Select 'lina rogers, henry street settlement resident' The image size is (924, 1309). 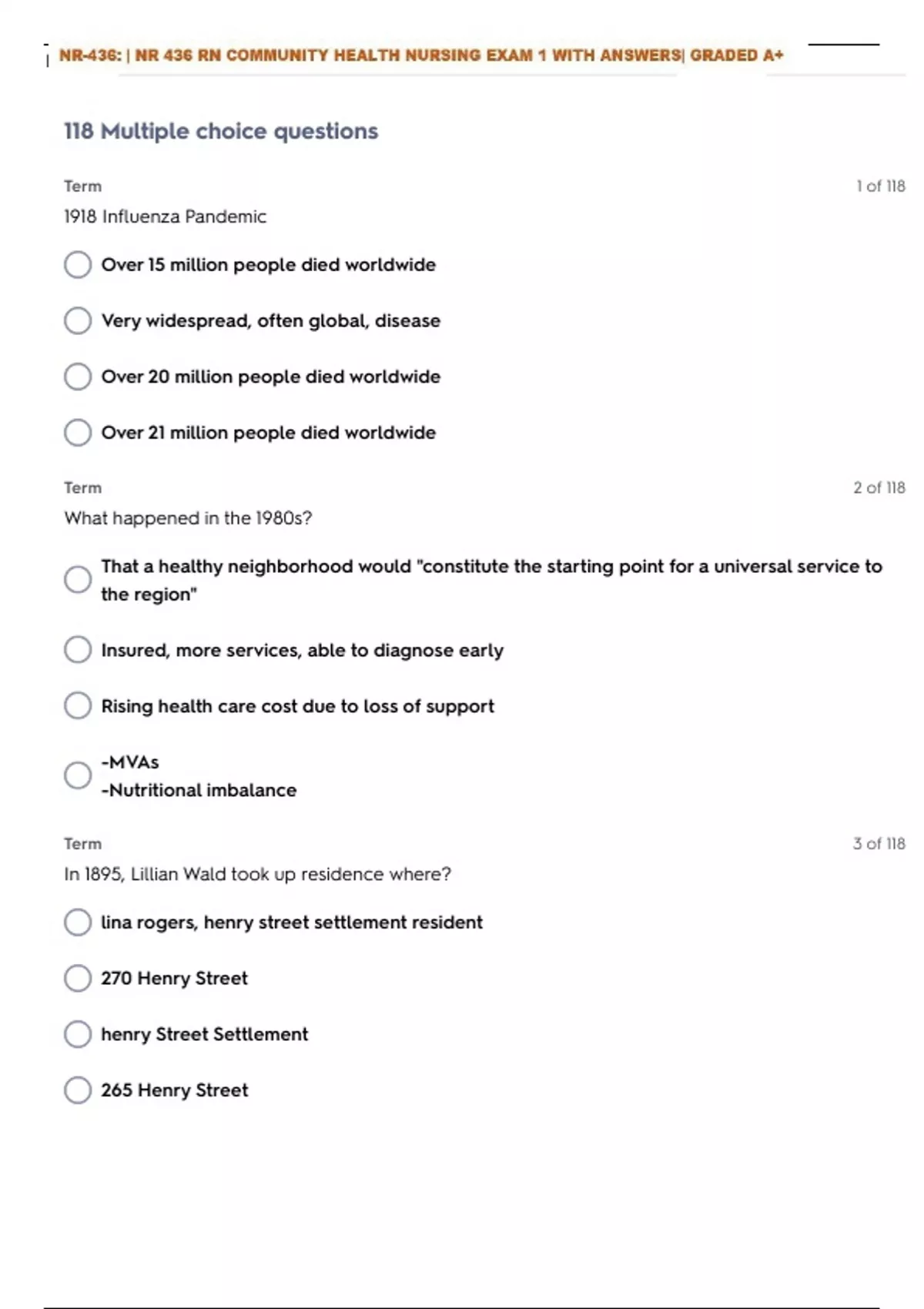click(78, 922)
